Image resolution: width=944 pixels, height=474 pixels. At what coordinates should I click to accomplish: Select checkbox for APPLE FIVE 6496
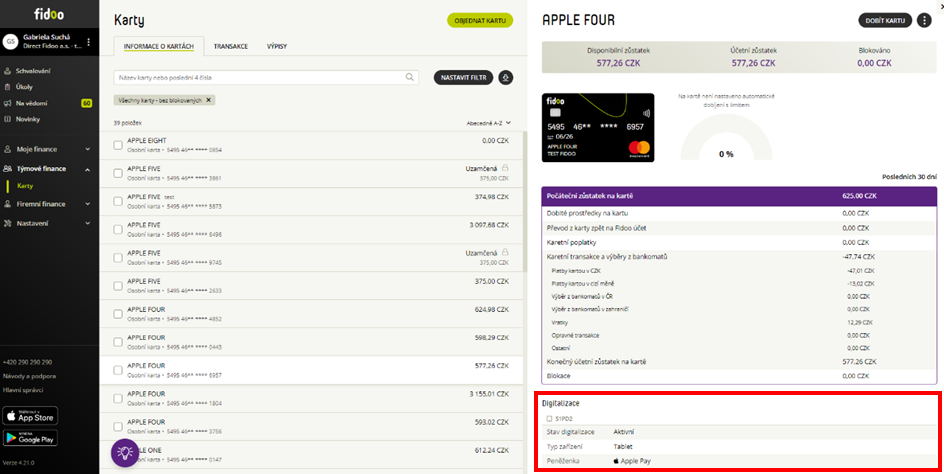tap(118, 229)
